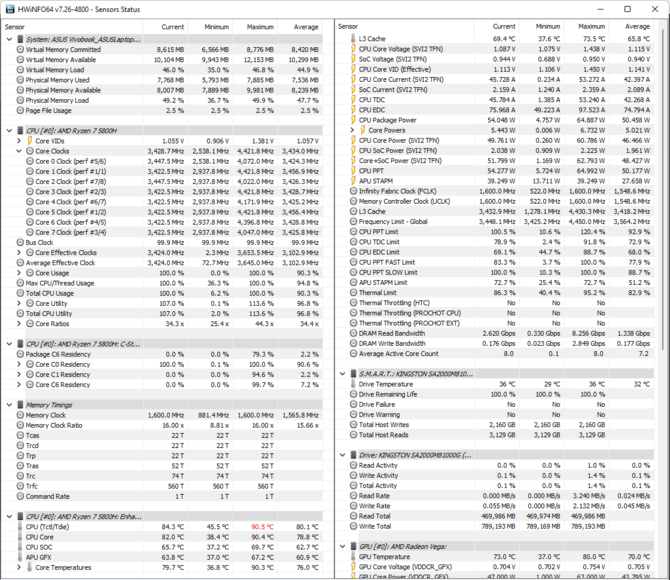
Task: Expand the Core Powers row
Action: (x=352, y=130)
